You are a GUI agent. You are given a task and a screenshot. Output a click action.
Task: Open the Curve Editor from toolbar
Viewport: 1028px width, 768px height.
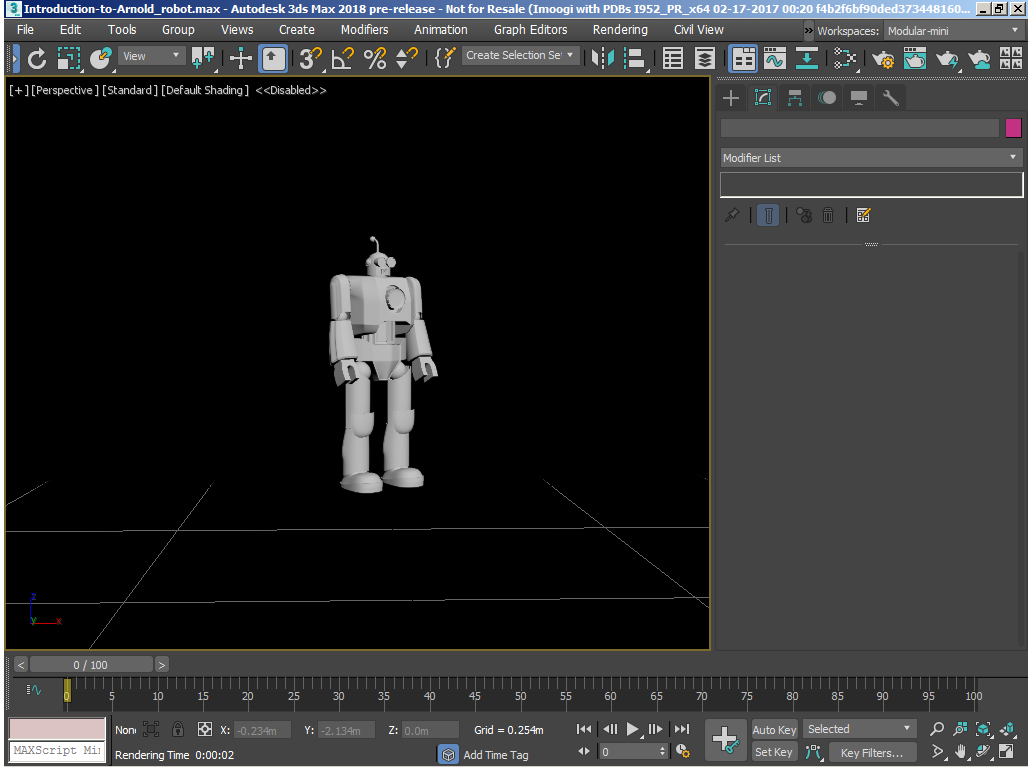(x=775, y=58)
